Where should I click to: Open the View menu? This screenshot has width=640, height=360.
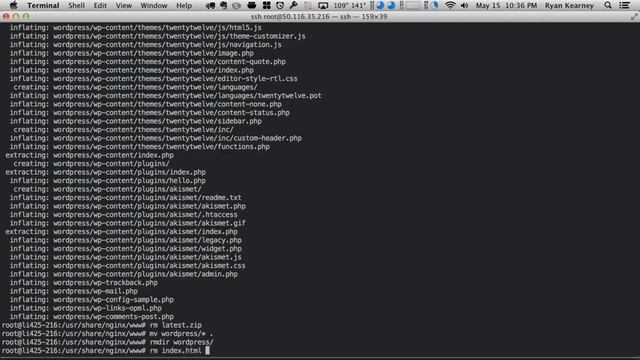point(124,5)
